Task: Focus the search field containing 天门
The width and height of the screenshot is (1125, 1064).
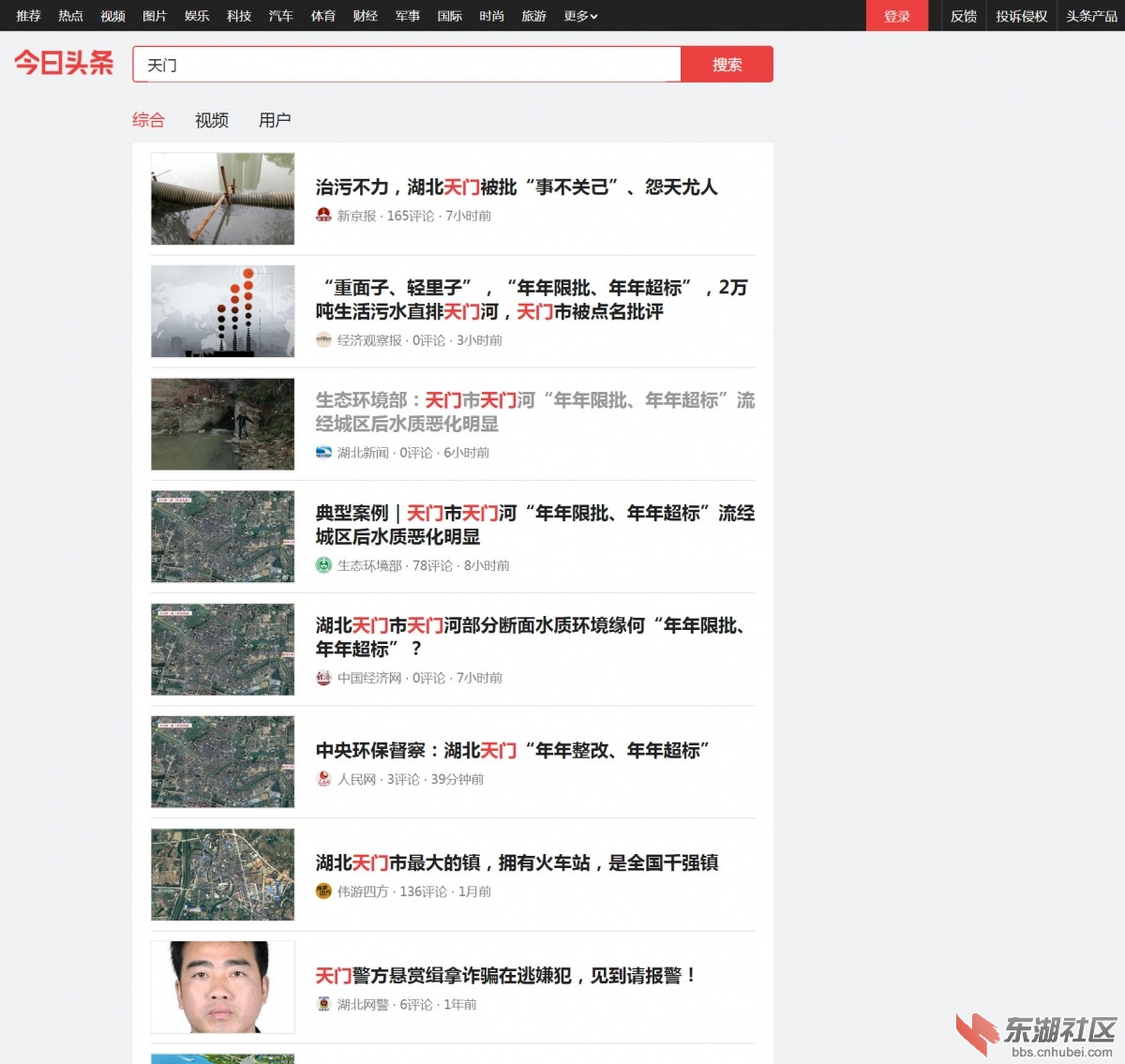Action: pos(407,65)
